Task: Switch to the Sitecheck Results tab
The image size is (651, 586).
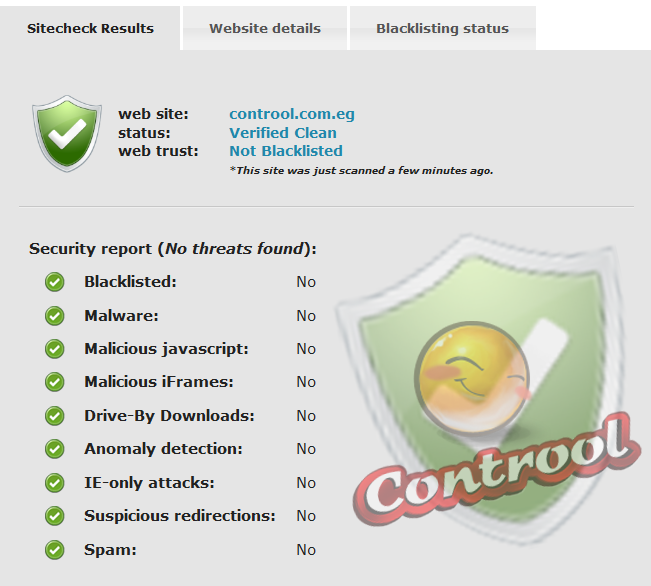Action: [x=90, y=28]
